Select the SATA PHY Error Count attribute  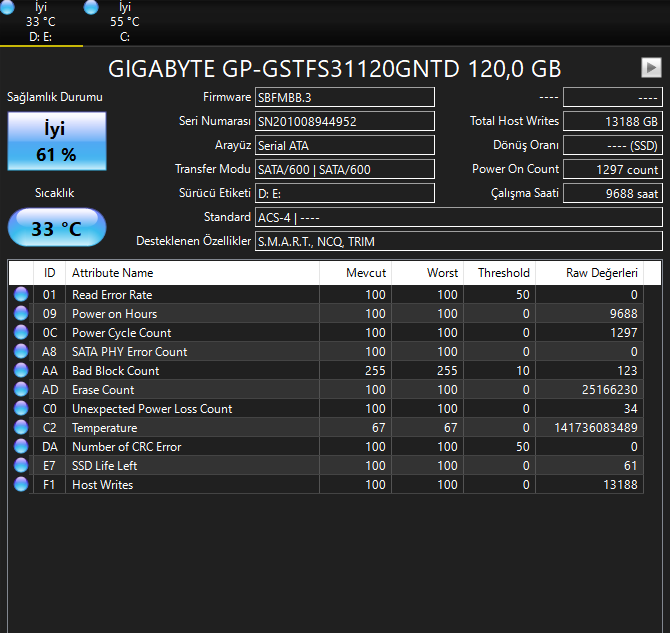[129, 352]
